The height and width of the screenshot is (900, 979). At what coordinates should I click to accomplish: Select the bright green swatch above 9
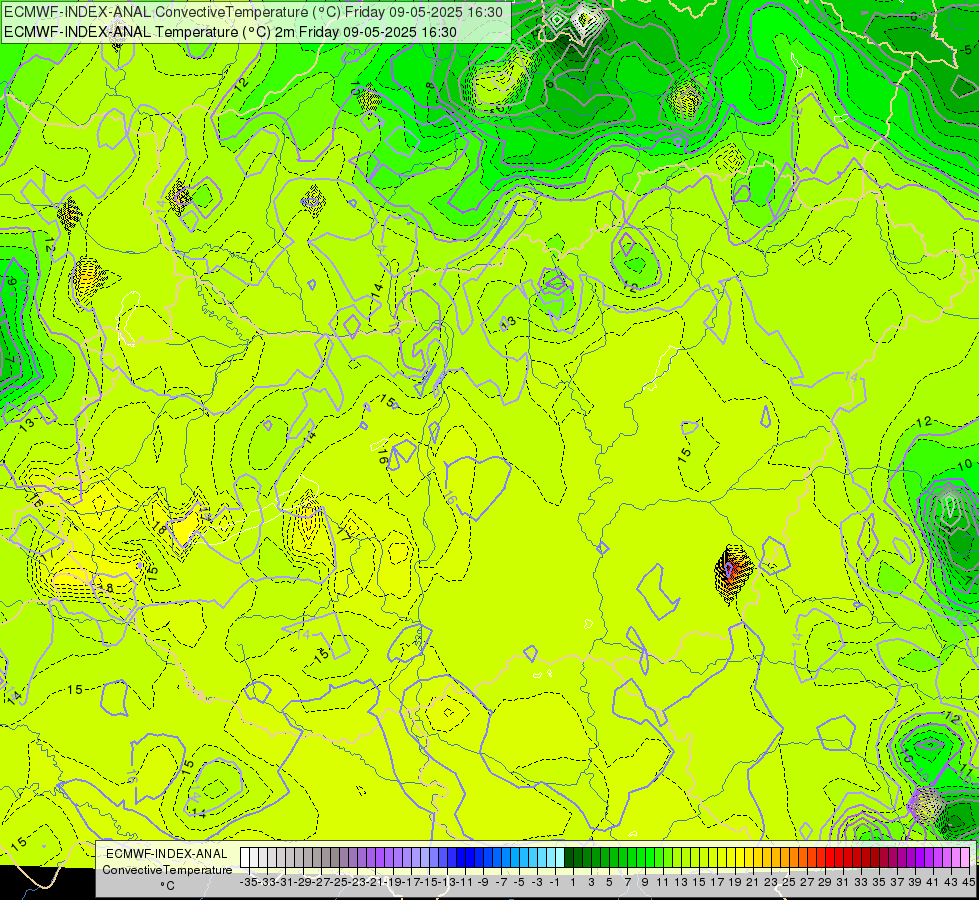(641, 858)
